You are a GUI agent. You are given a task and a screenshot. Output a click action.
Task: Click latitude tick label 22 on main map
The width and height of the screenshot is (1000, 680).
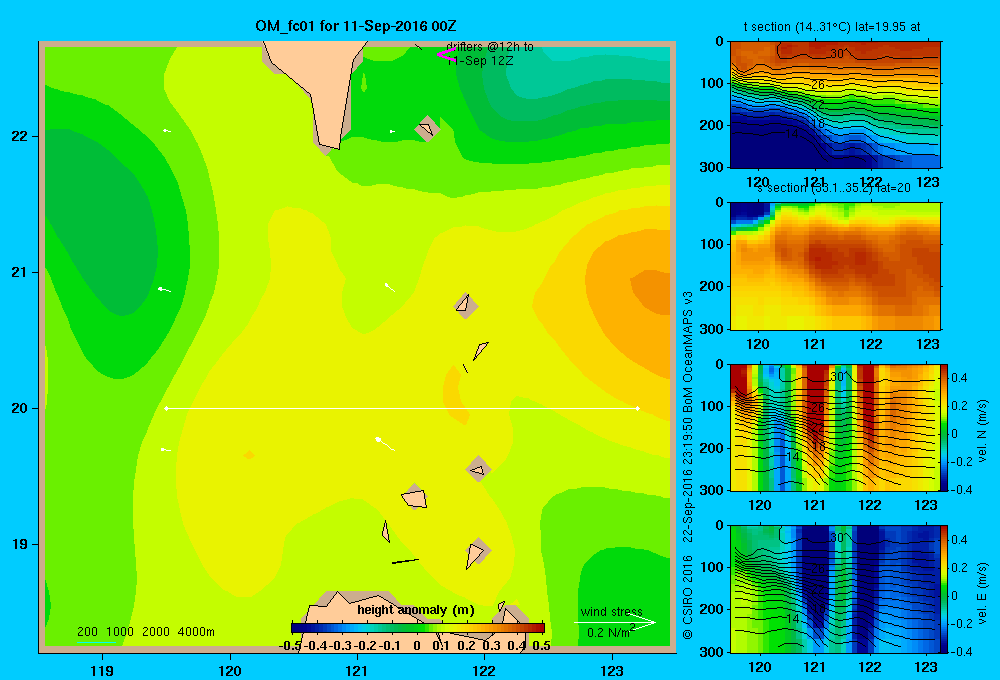20,136
